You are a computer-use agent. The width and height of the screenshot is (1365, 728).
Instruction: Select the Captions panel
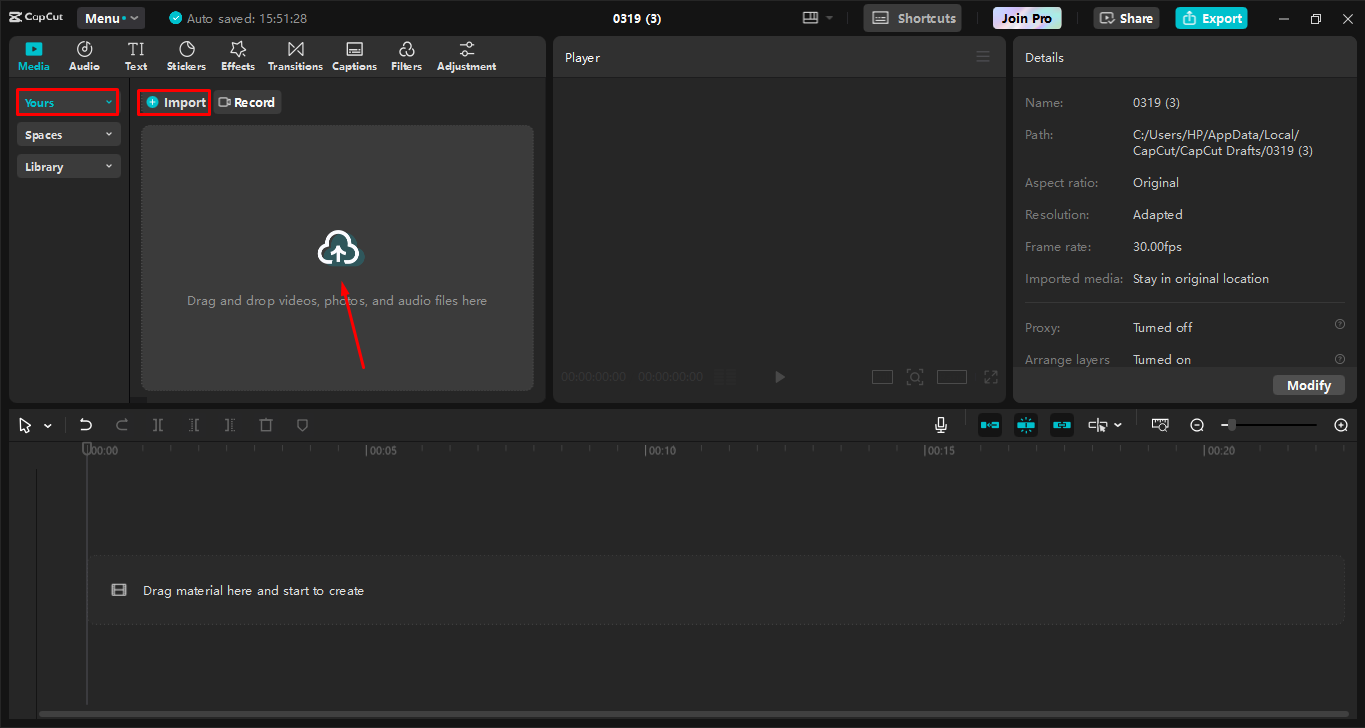(x=354, y=55)
